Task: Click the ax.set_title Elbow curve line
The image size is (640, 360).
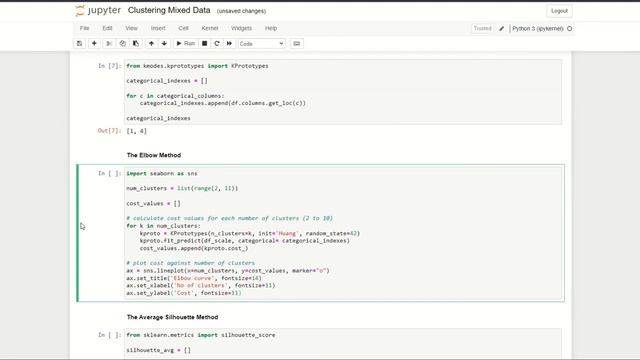Action: (x=194, y=278)
